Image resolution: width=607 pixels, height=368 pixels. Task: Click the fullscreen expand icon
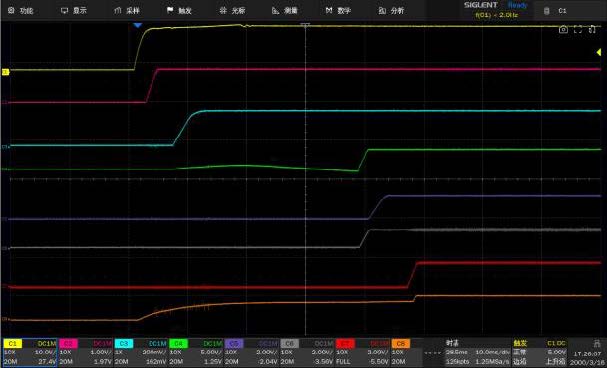[x=578, y=29]
